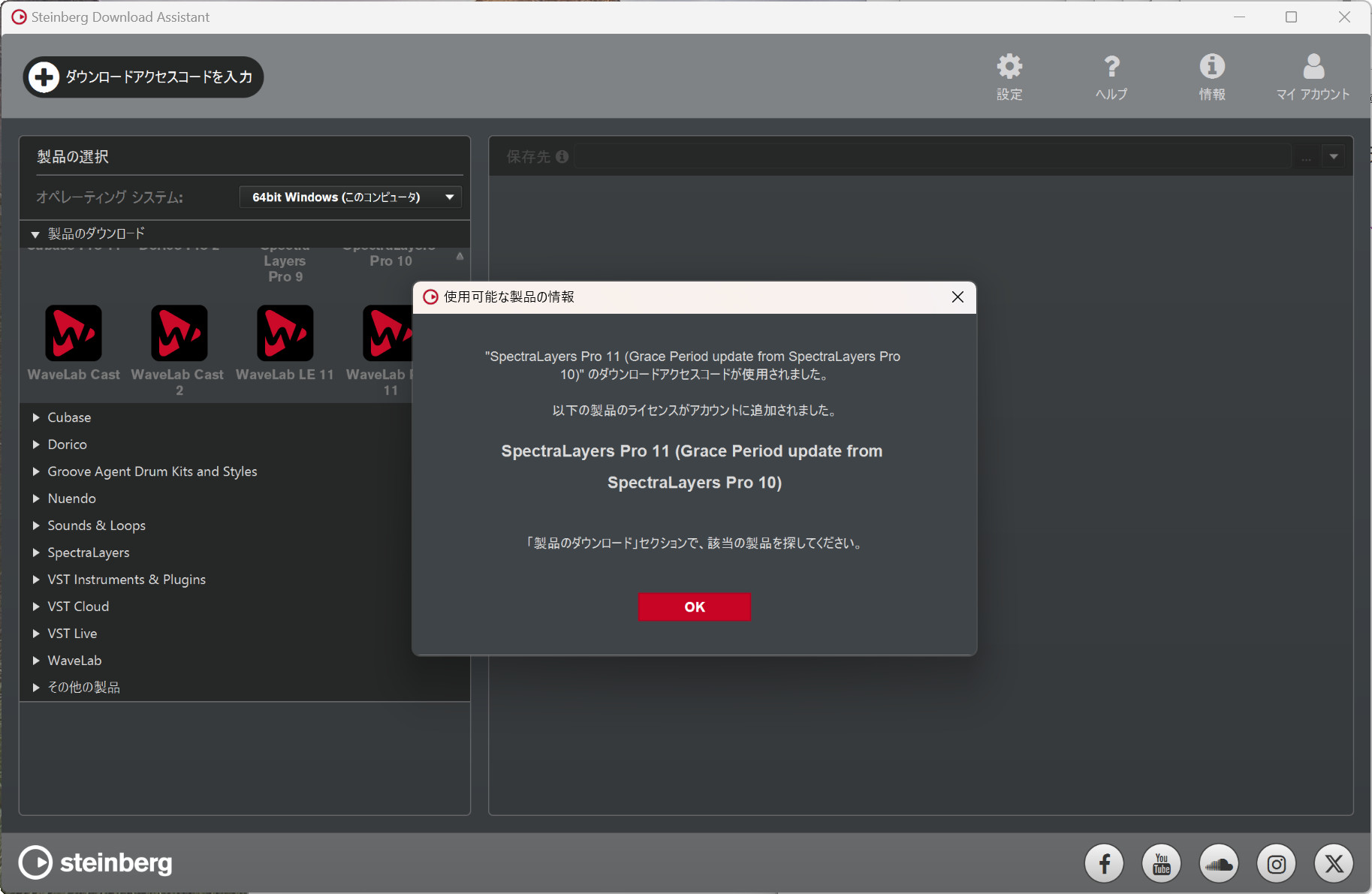Open Steinberg SoundCloud icon

click(x=1219, y=863)
